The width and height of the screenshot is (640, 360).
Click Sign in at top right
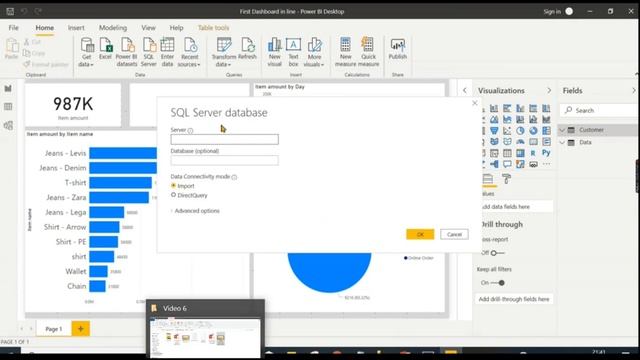point(552,11)
